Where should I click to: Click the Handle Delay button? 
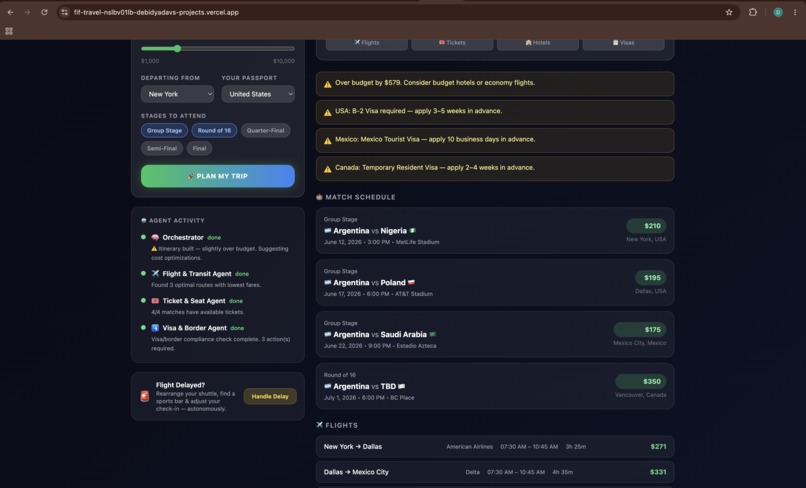[270, 396]
